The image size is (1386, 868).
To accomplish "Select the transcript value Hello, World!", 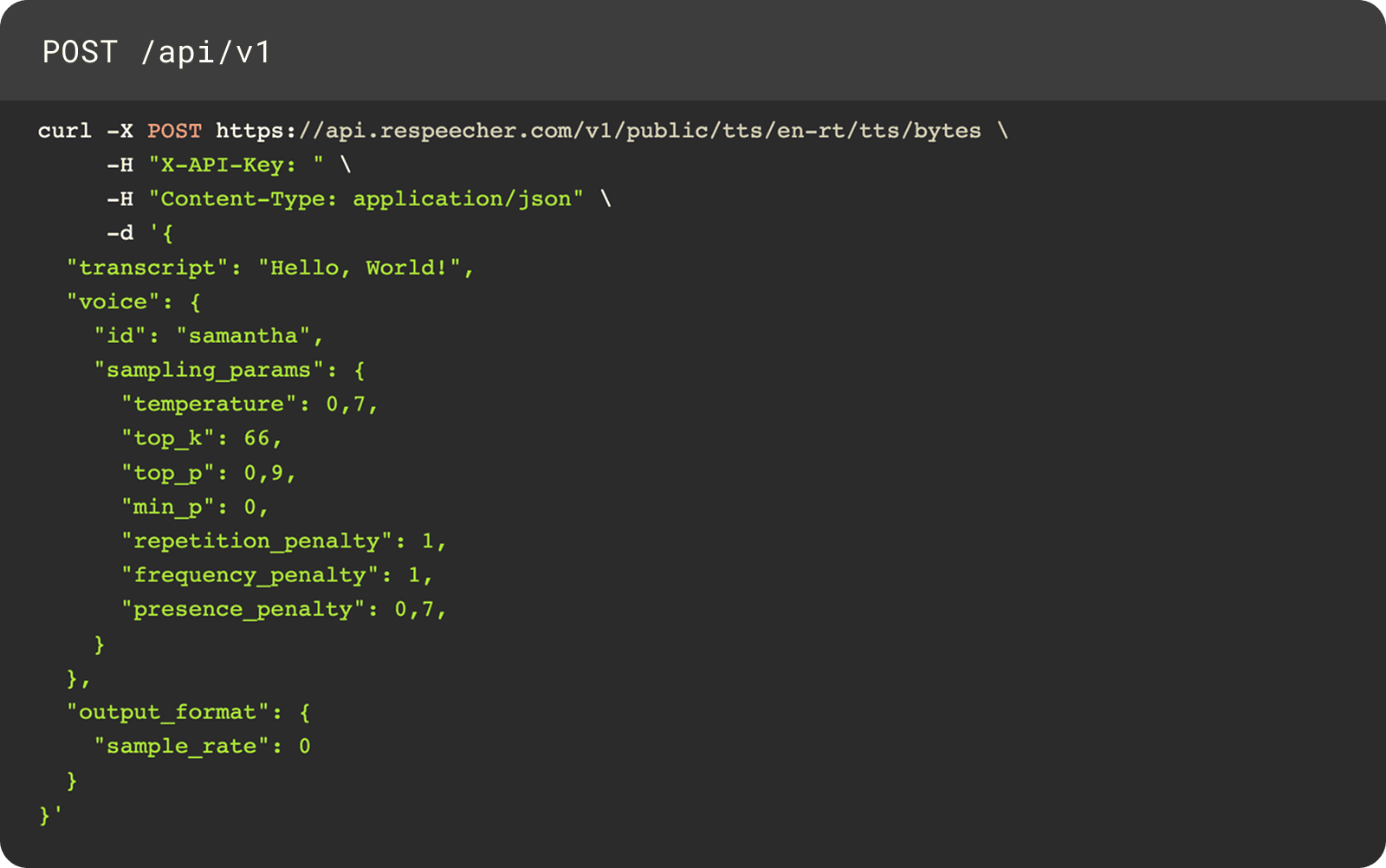I will (x=364, y=267).
